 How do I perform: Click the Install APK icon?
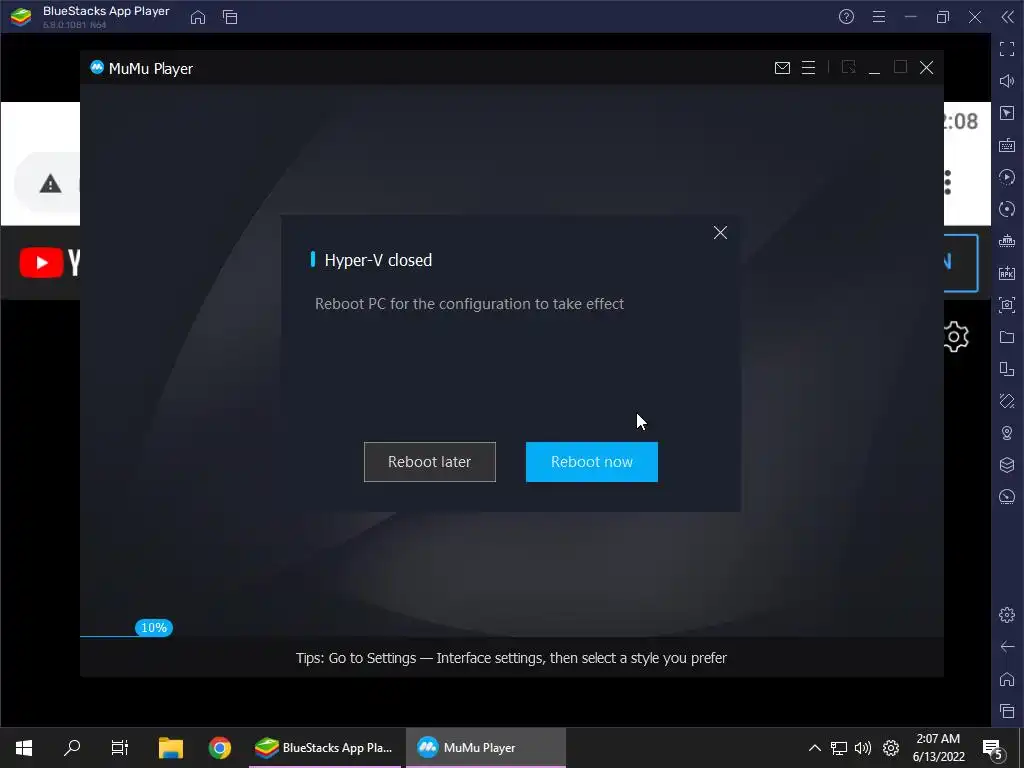1007,273
